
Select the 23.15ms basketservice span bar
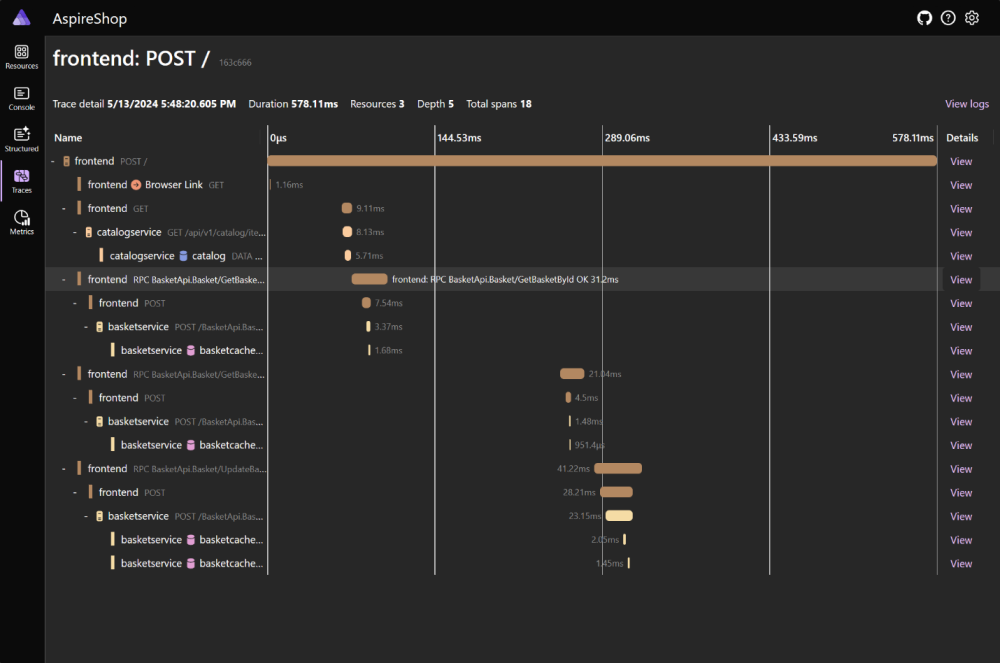[x=619, y=516]
